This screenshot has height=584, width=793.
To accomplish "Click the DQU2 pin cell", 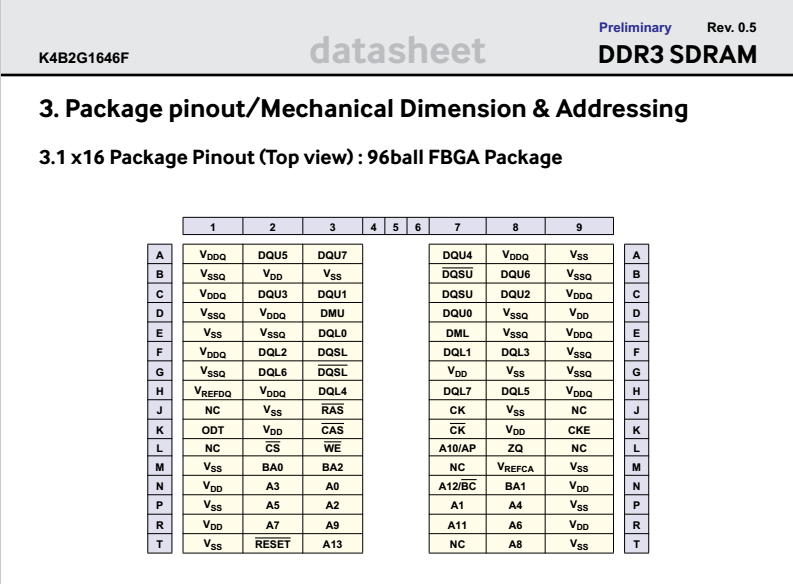I will coord(515,293).
